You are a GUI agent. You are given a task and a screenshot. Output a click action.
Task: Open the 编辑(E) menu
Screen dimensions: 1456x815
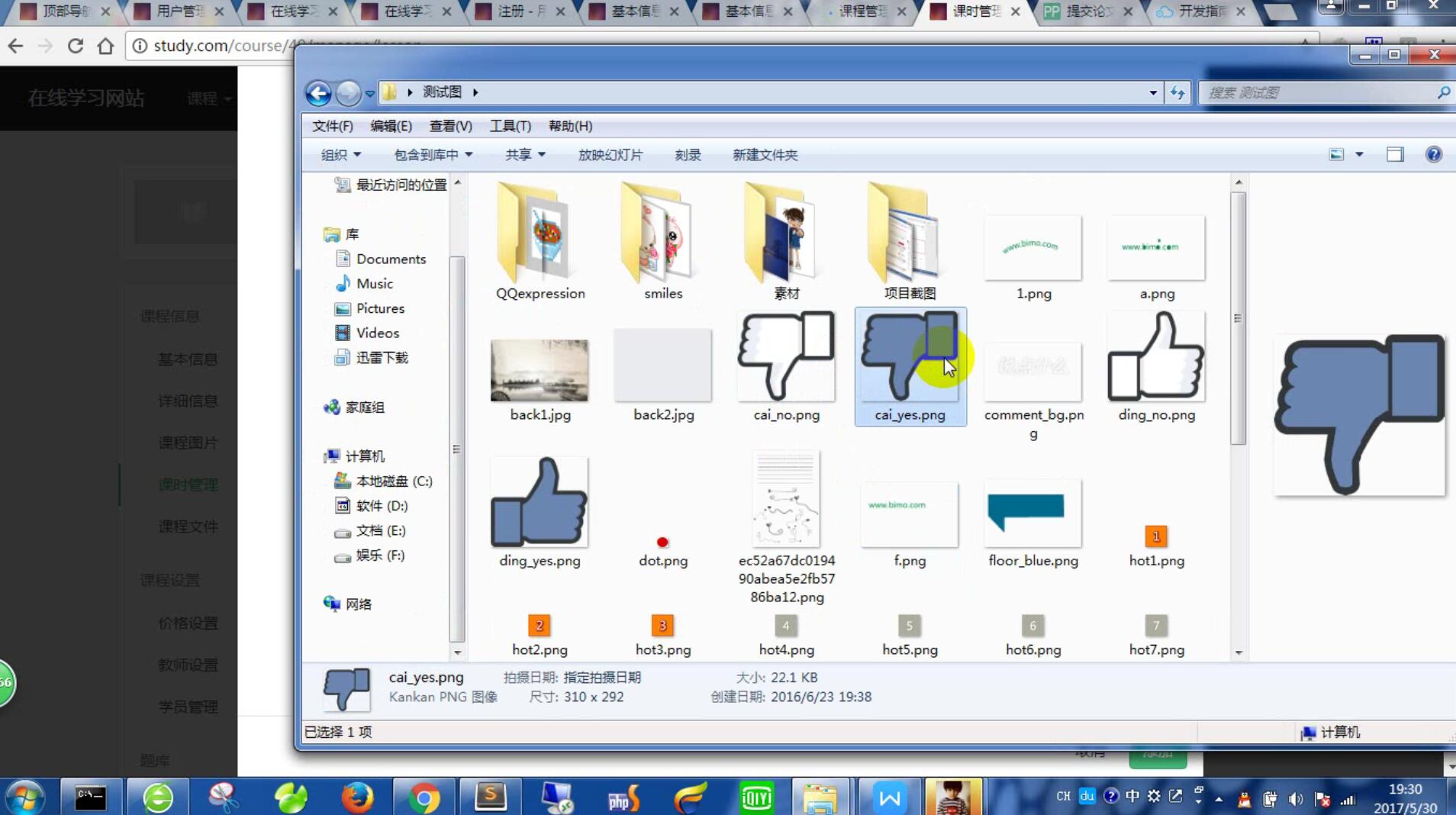pyautogui.click(x=391, y=126)
